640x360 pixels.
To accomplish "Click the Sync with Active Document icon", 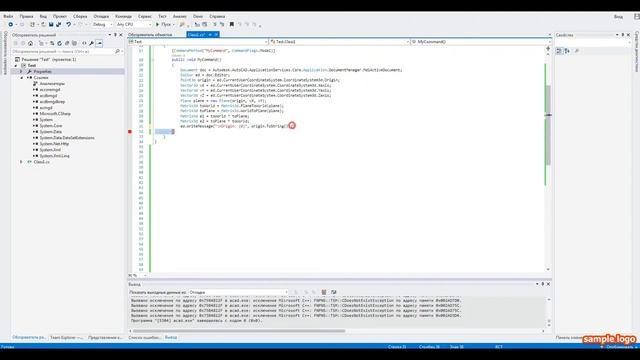I will (52, 43).
